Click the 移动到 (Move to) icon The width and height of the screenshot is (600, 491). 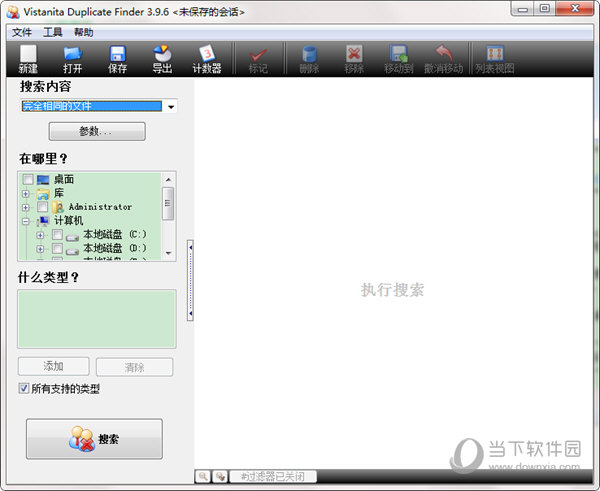tap(399, 54)
